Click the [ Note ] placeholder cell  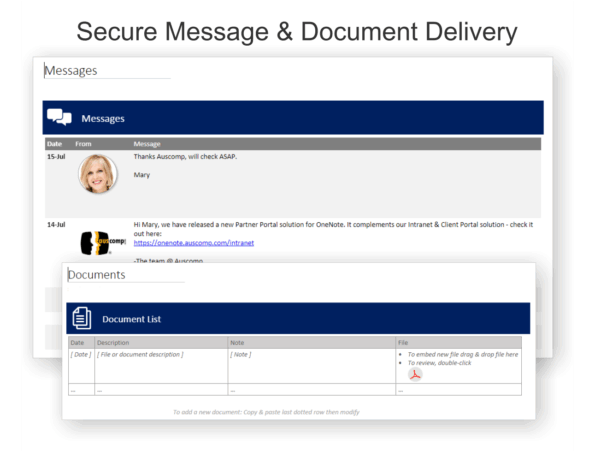[241, 354]
